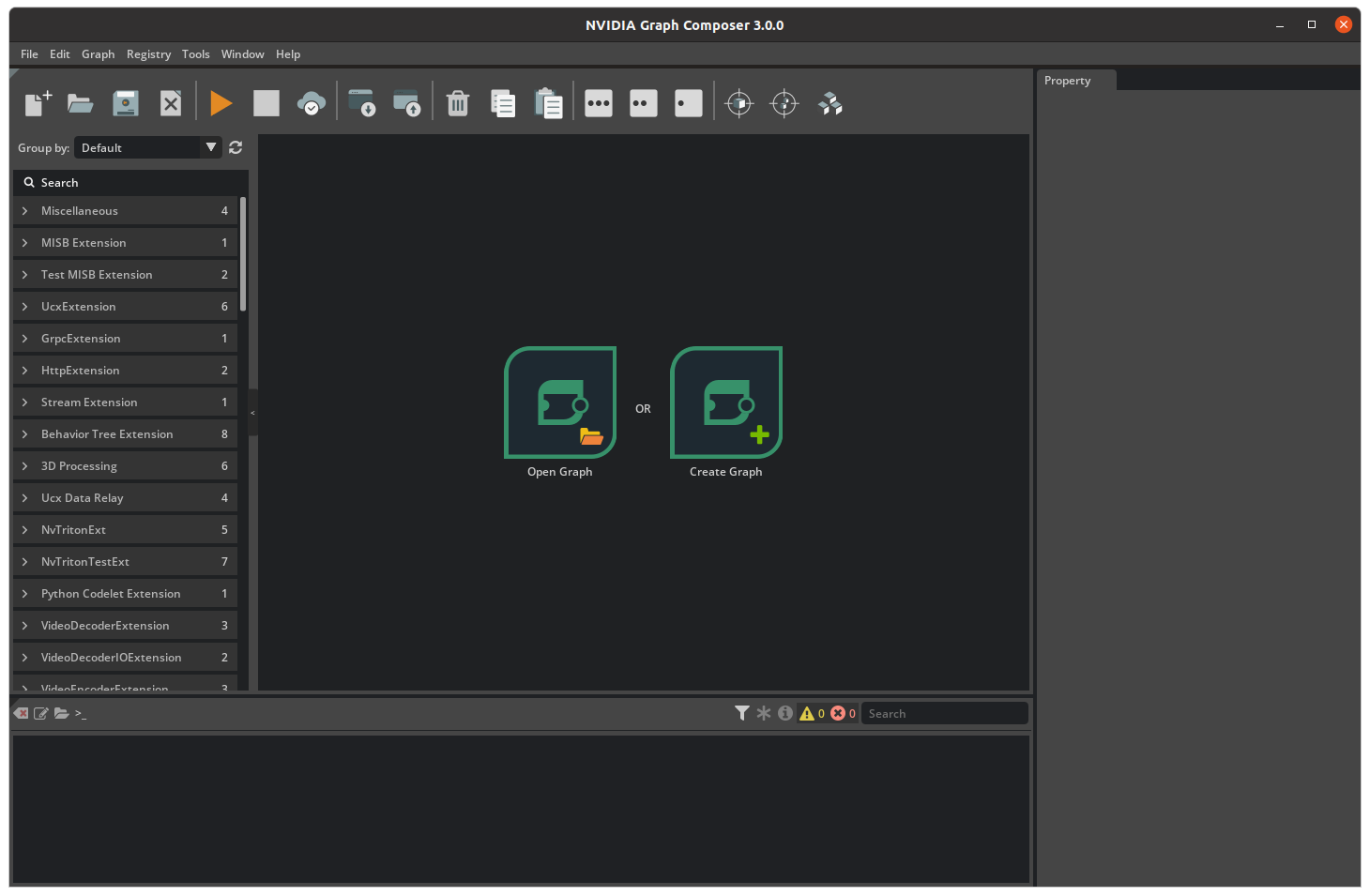Open the Edit menu
Image resolution: width=1370 pixels, height=896 pixels.
(60, 54)
